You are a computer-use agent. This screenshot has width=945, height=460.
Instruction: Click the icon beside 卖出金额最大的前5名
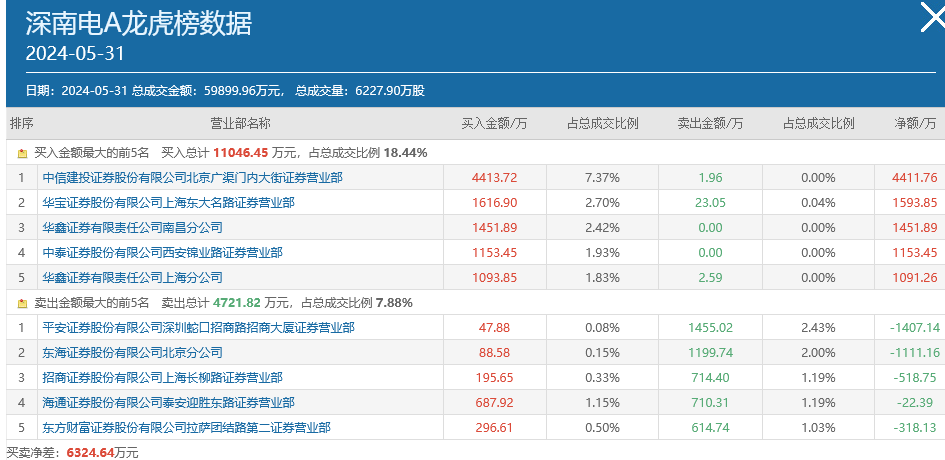click(x=22, y=303)
